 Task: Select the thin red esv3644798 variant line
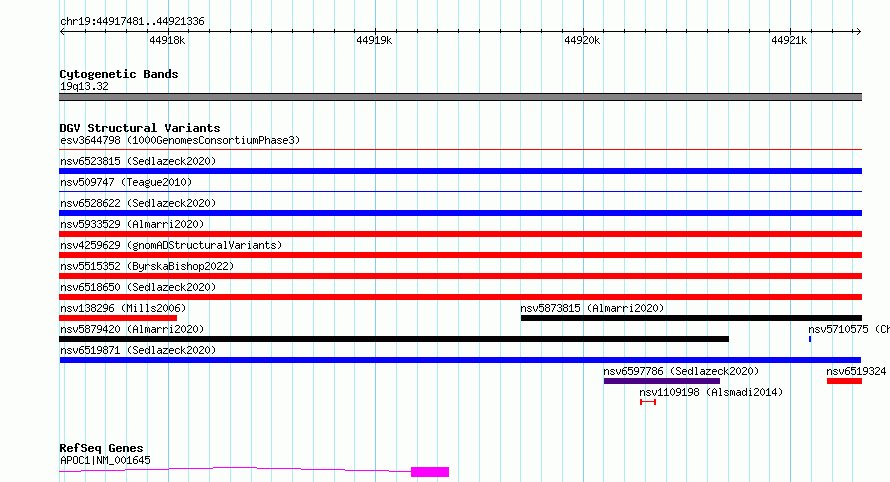click(460, 150)
